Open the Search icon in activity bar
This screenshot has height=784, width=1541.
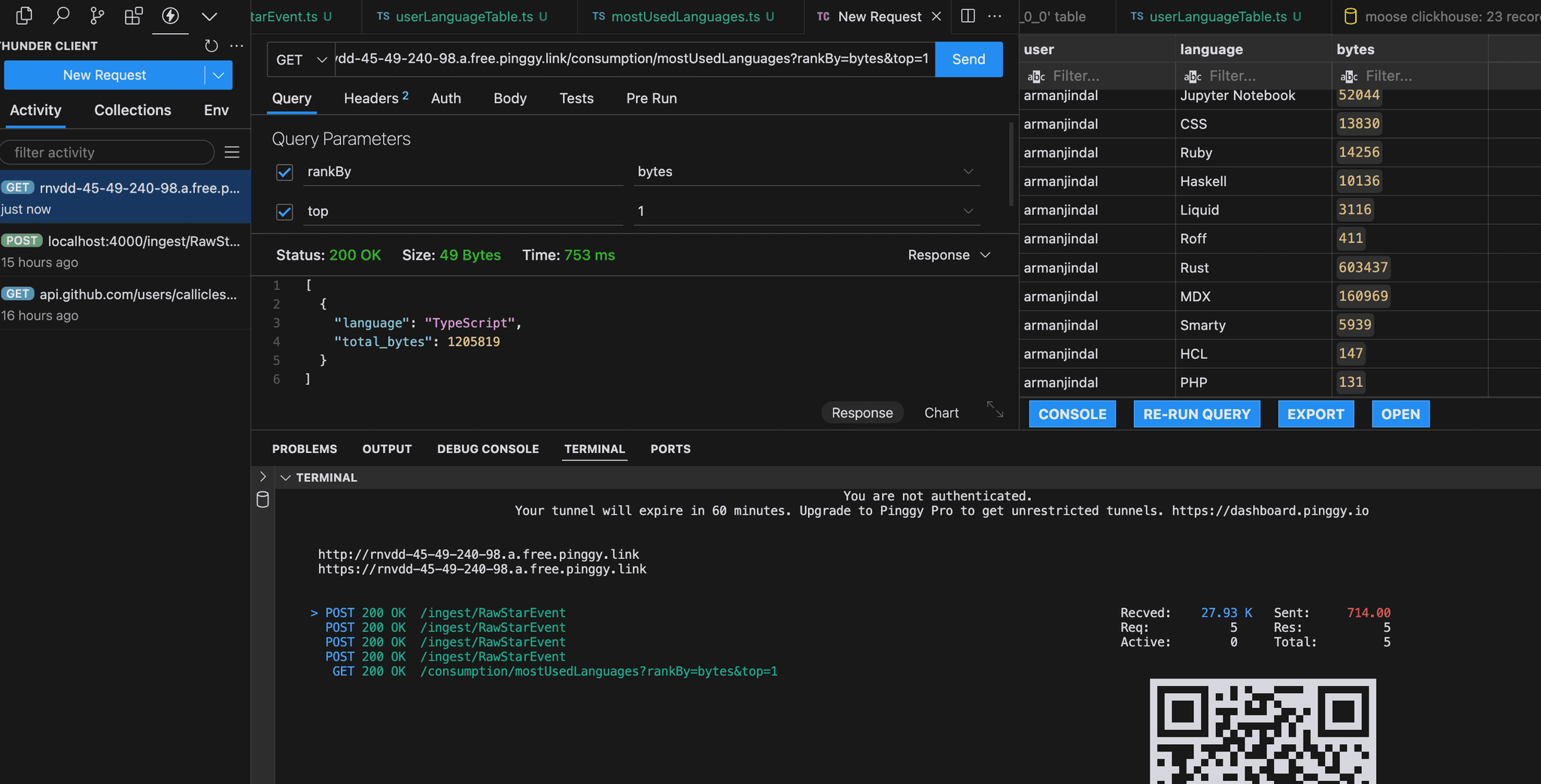point(61,15)
